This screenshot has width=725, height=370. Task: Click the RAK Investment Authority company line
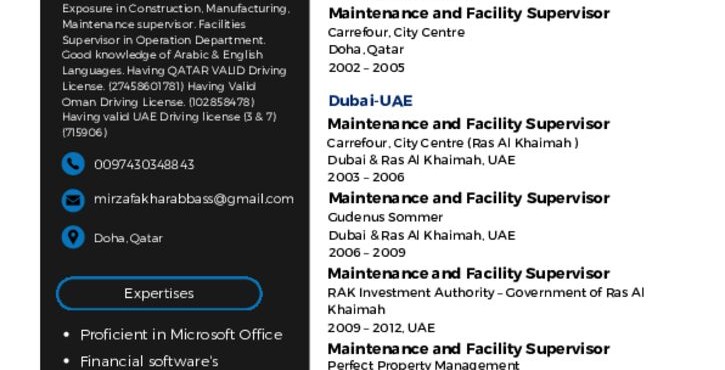pos(486,301)
